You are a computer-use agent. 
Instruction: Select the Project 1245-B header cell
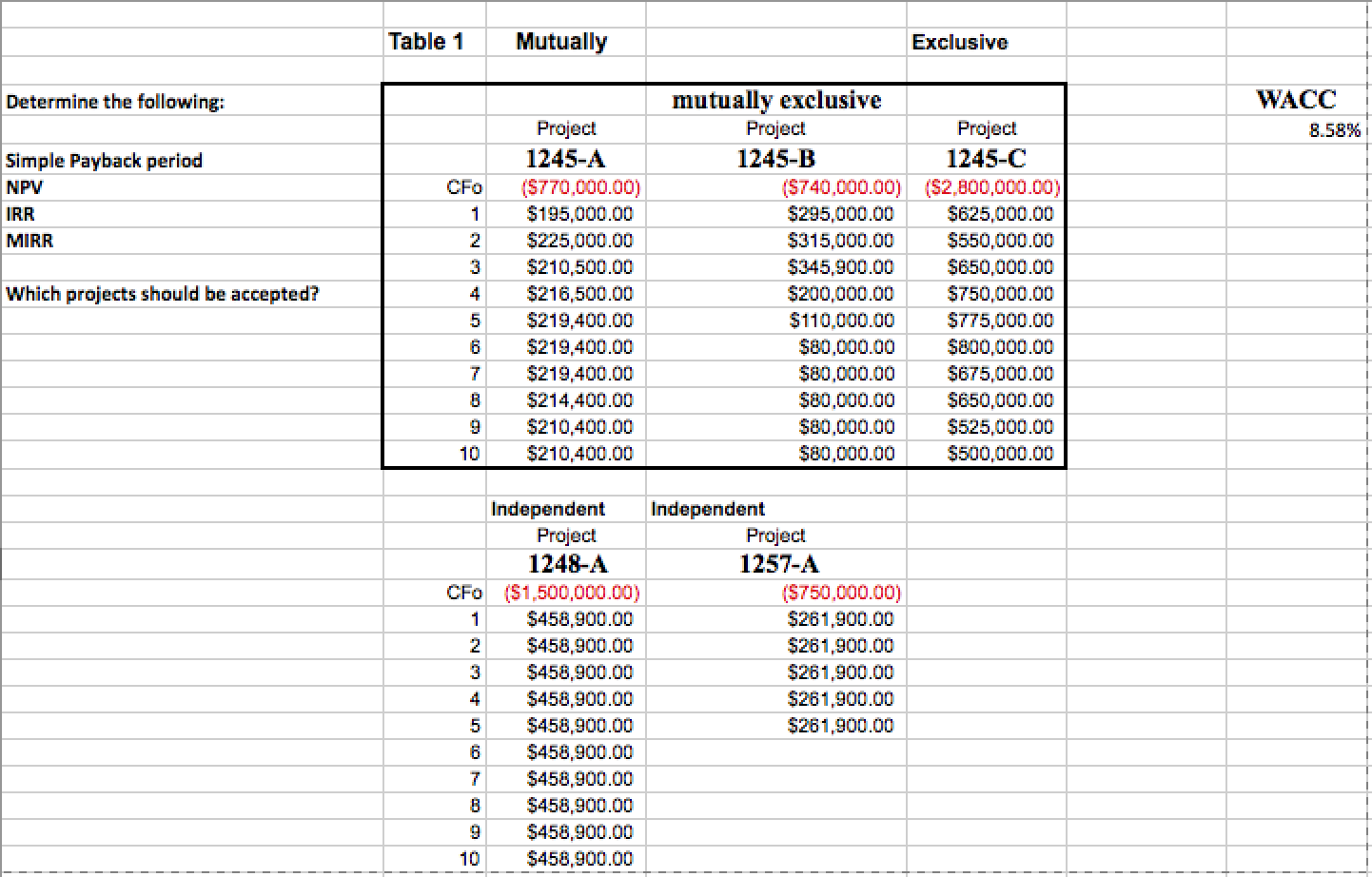pyautogui.click(x=775, y=159)
